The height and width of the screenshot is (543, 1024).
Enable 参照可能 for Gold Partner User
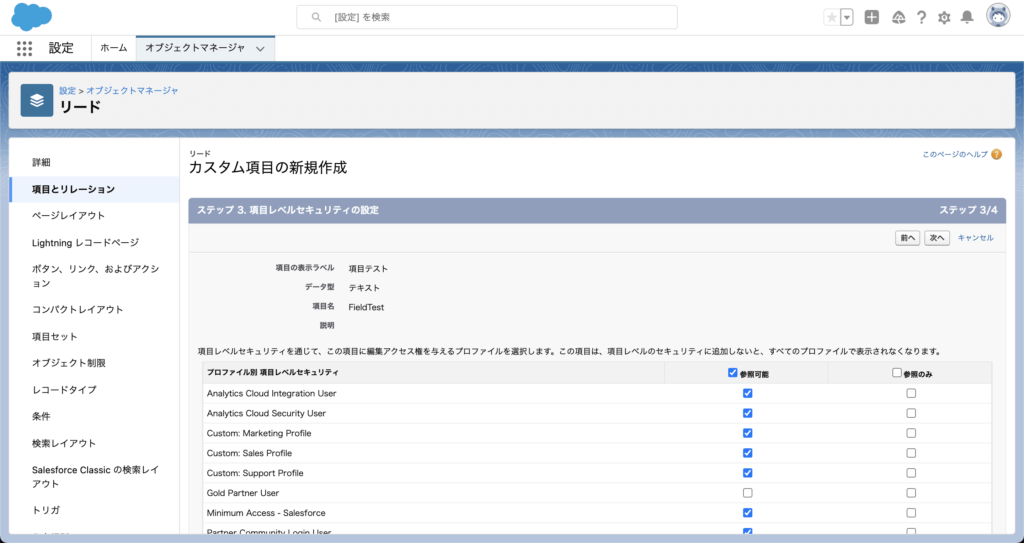pos(747,493)
